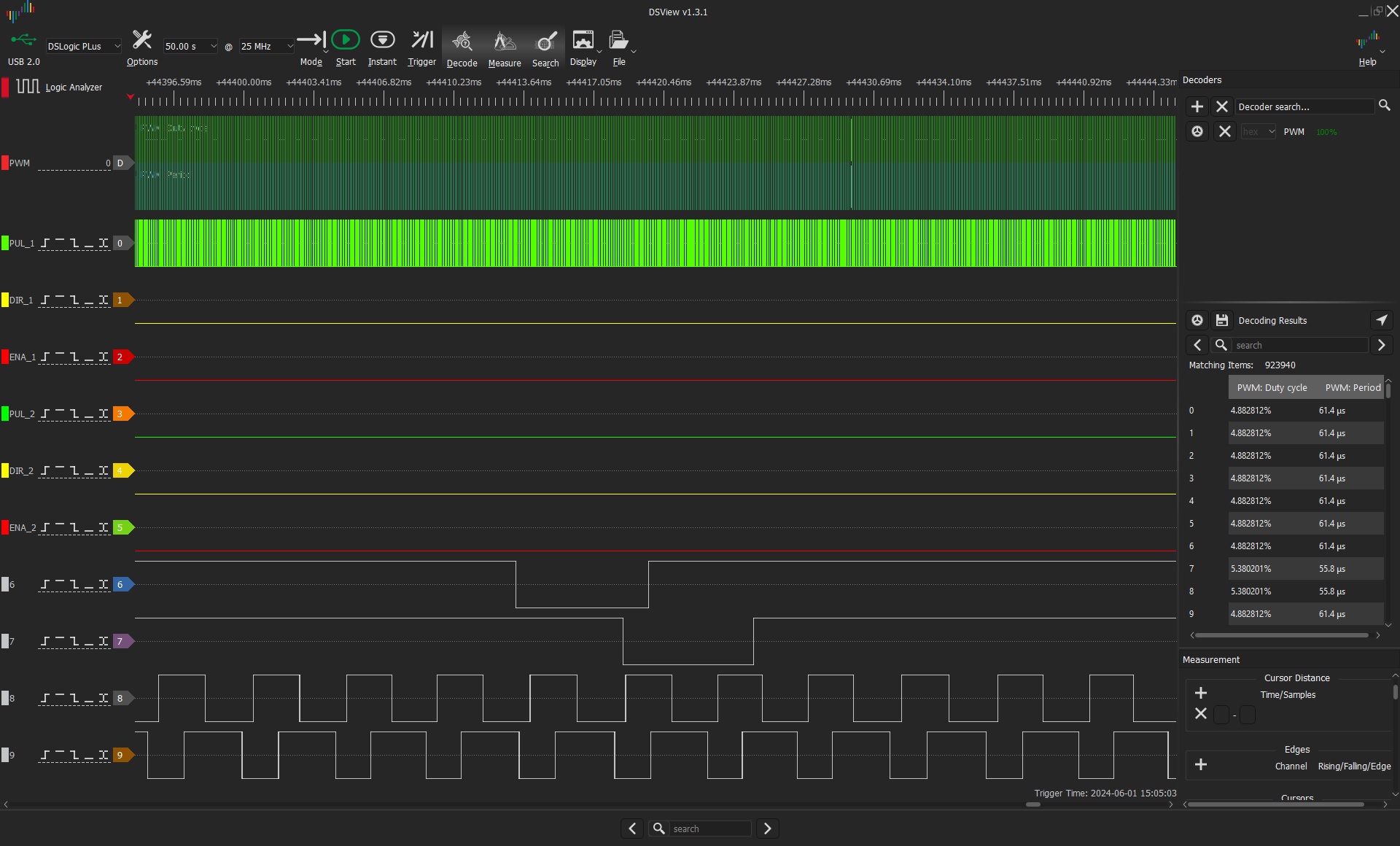Go to next decoding result match
This screenshot has height=846, width=1400.
pyautogui.click(x=1381, y=345)
